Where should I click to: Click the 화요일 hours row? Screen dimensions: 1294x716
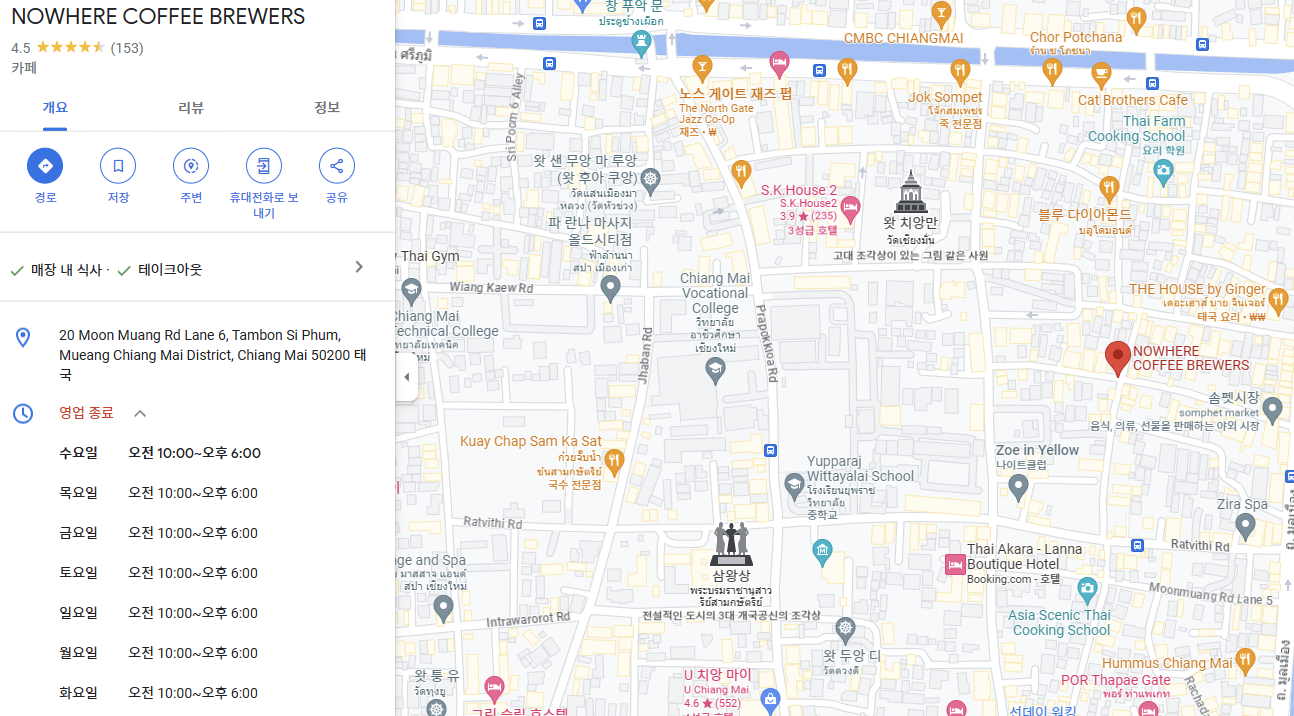pos(160,693)
